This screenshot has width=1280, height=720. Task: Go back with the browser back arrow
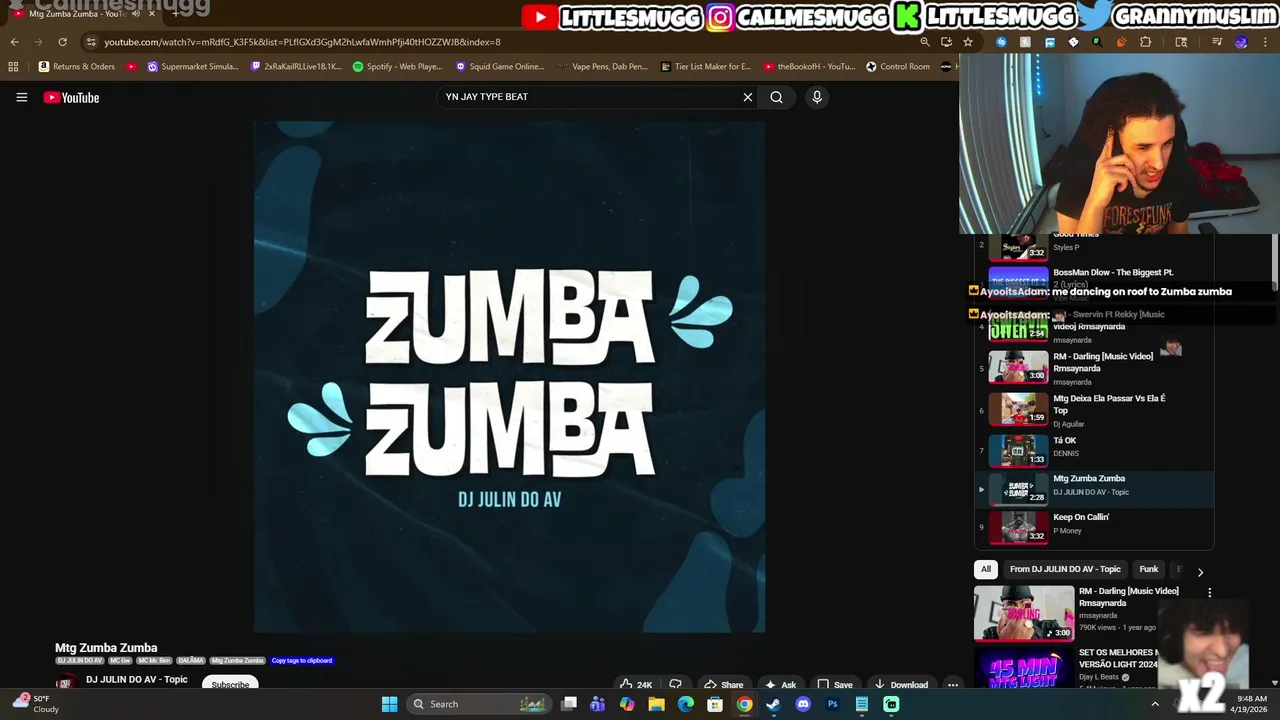tap(14, 42)
